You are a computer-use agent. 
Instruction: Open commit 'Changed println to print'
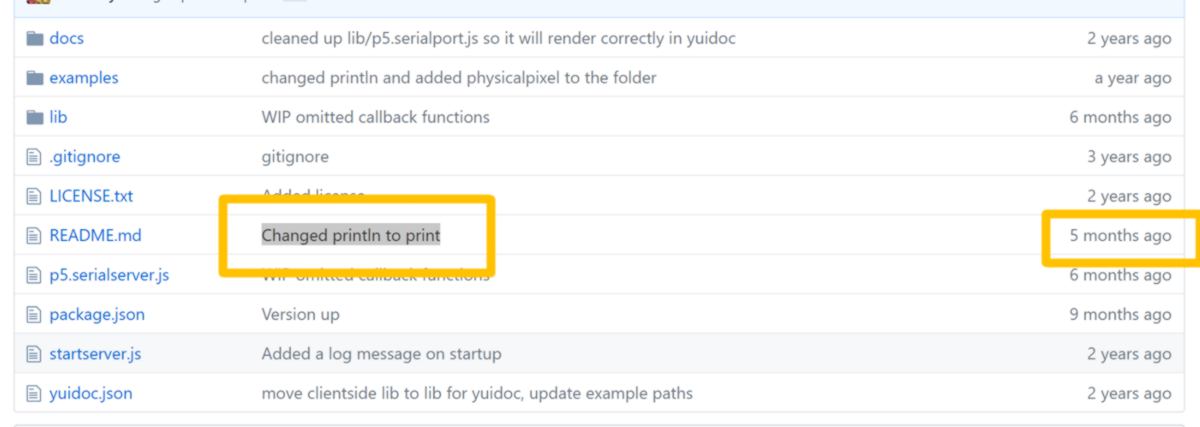(351, 236)
